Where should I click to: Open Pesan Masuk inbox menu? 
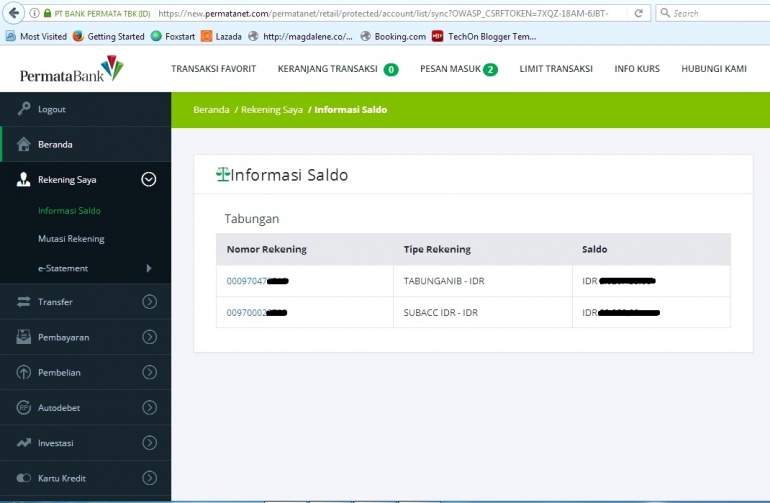click(x=450, y=69)
